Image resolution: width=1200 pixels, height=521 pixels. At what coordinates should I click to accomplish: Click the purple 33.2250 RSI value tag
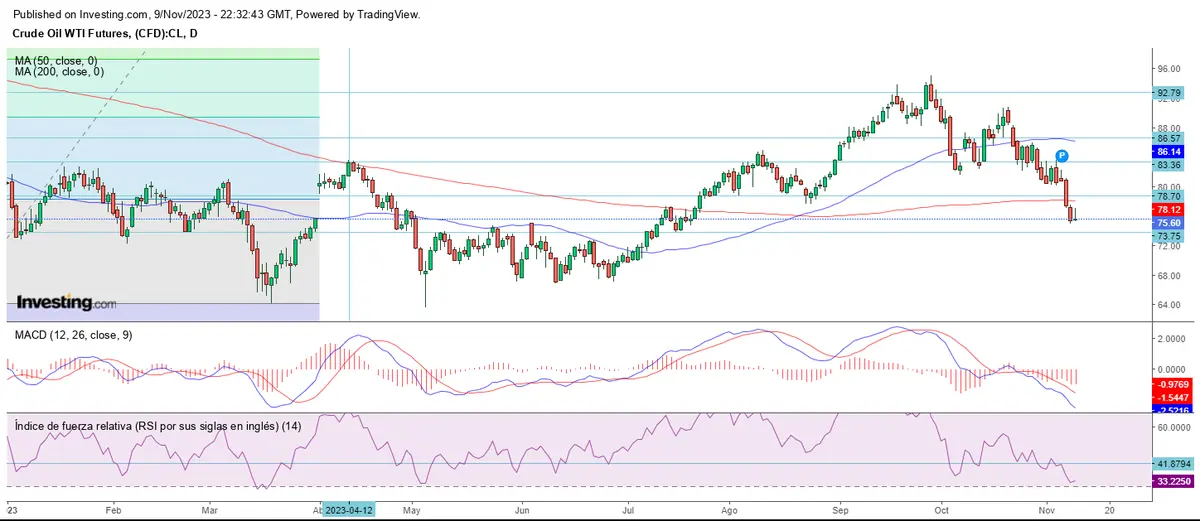[x=1172, y=481]
